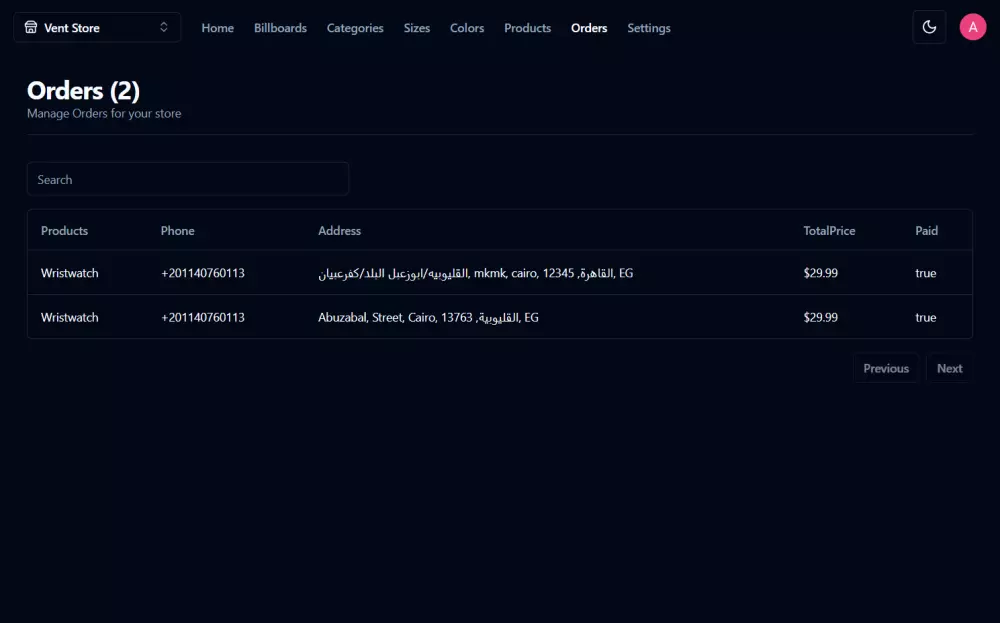Focus the Search input field

[x=188, y=179]
